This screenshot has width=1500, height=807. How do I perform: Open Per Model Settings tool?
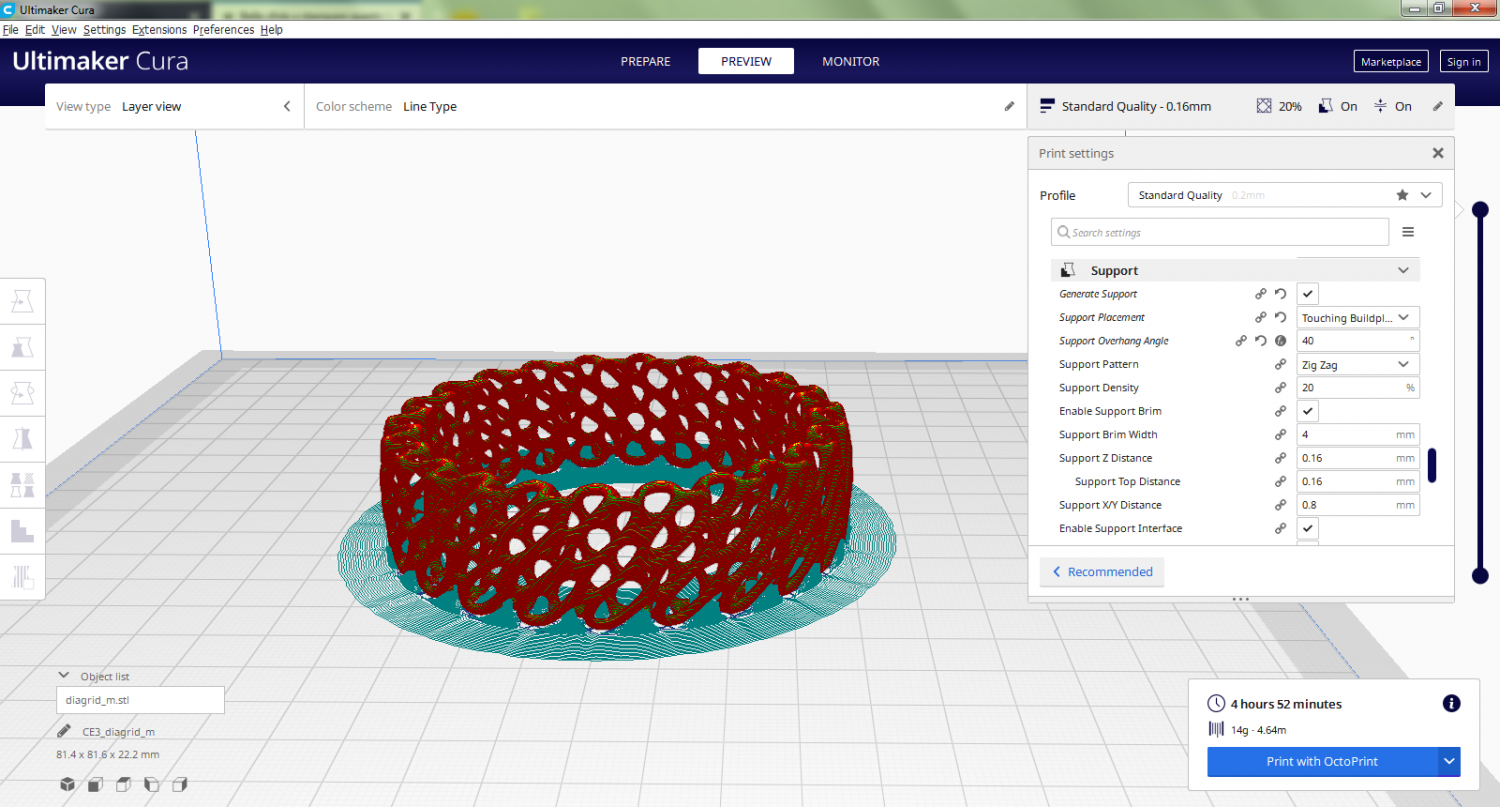(22, 485)
